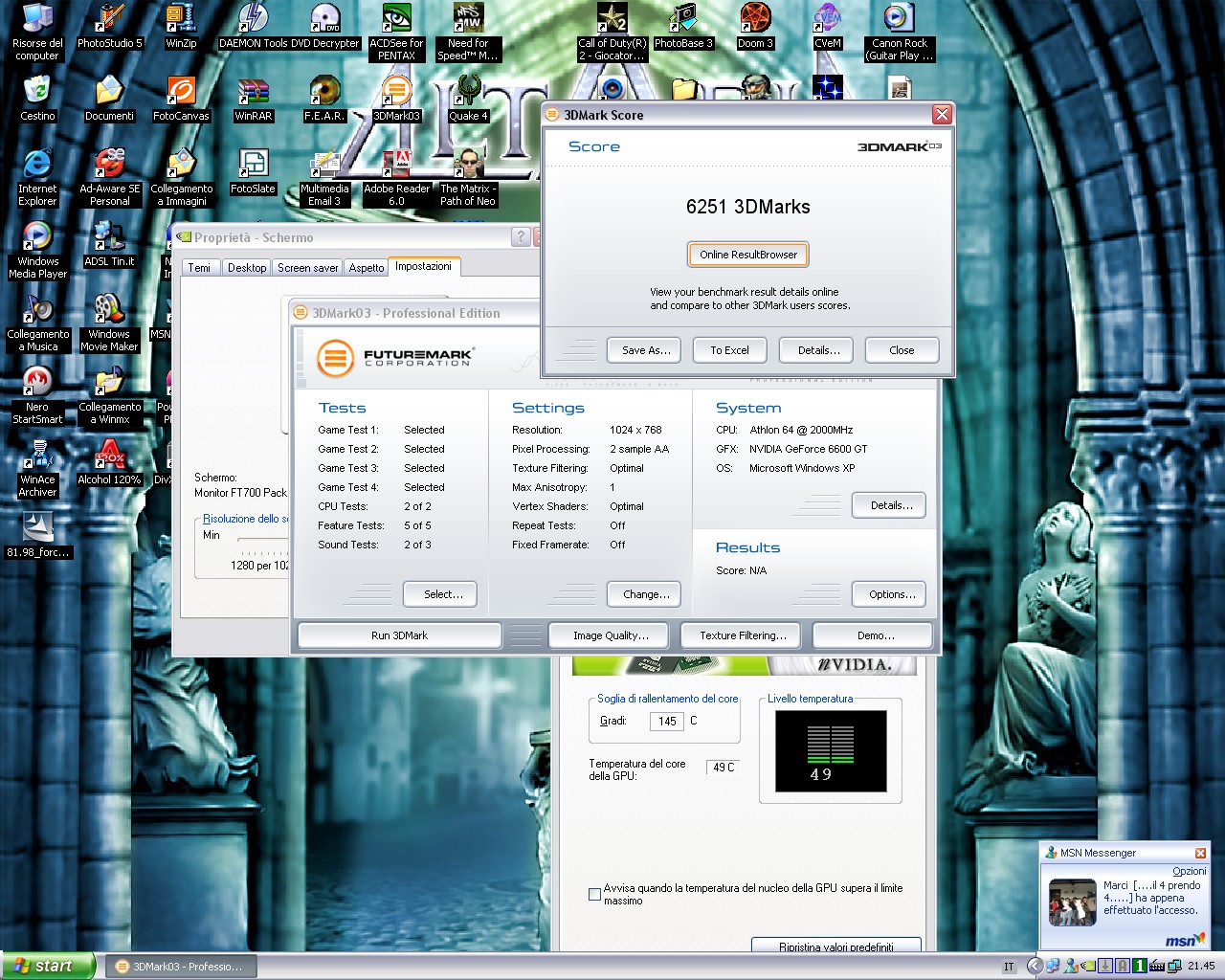Screen dimensions: 1225x980
Task: Open Image Quality tool
Action: point(610,635)
